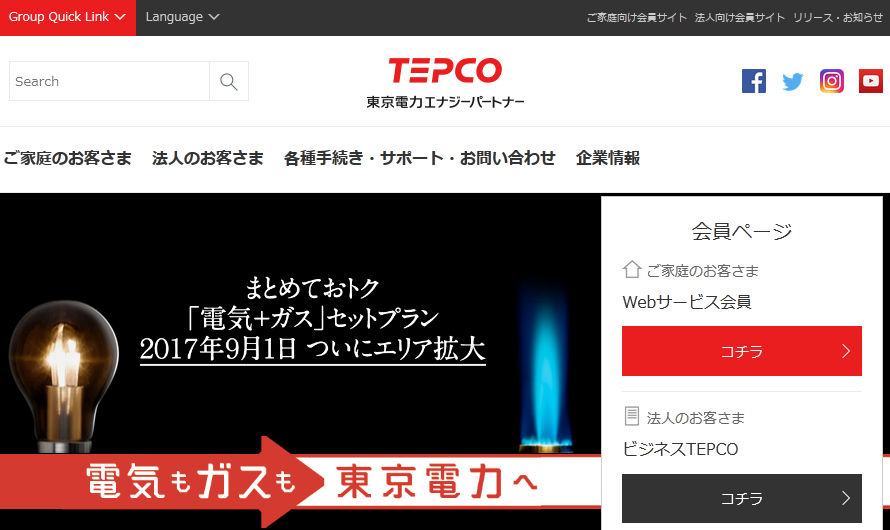Viewport: 890px width, 530px height.
Task: Click the document icon beside 法人のお客さま
Action: 632,416
